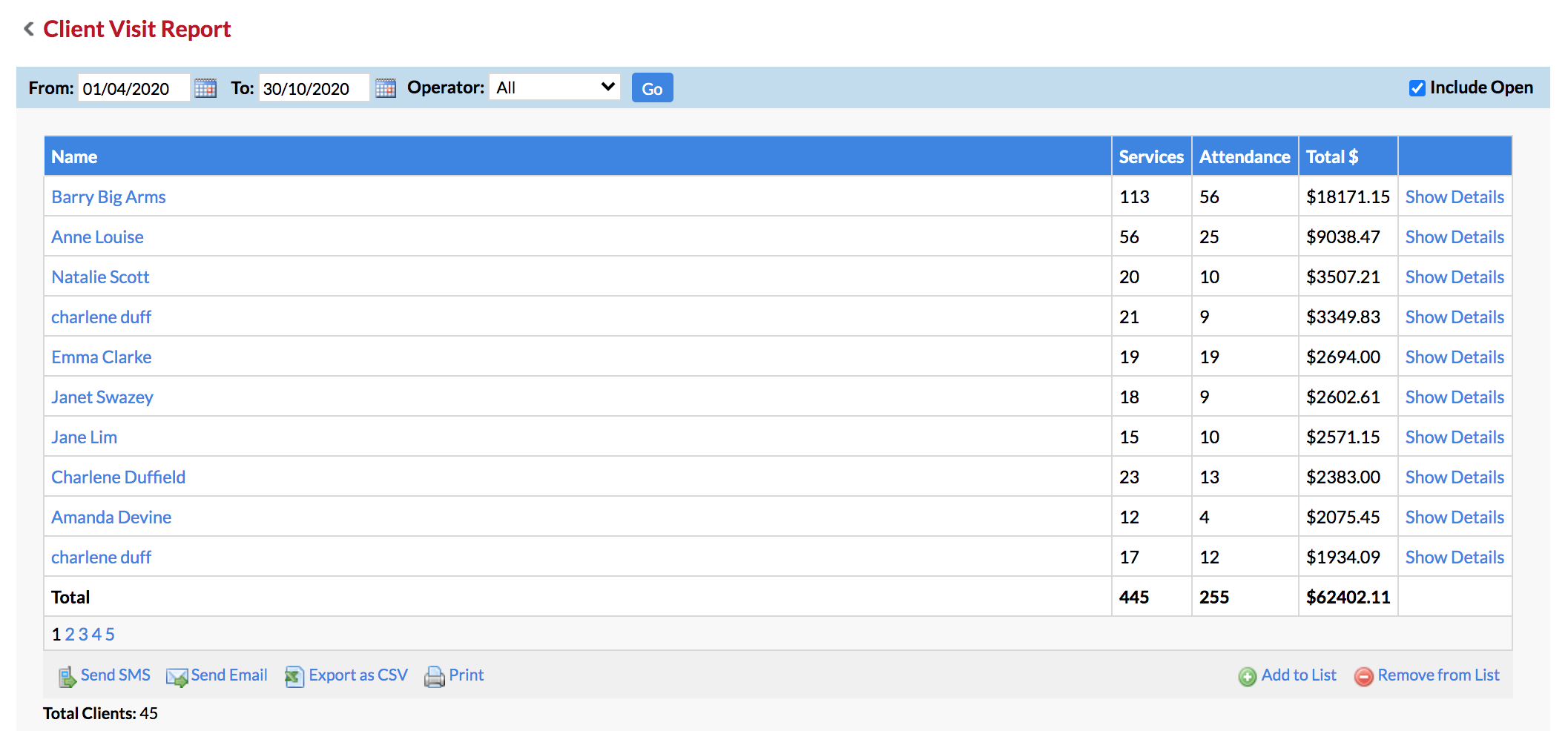
Task: Open client Barry Big Arms
Action: coord(108,197)
